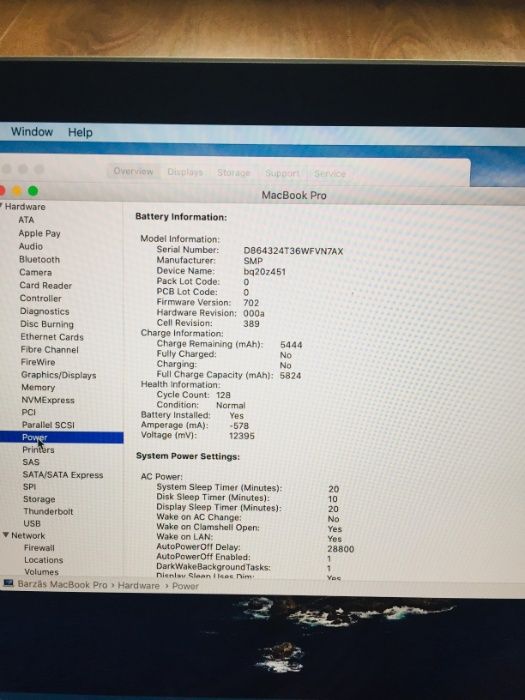Click the MacBook Pro window title
The height and width of the screenshot is (700, 525).
294,195
